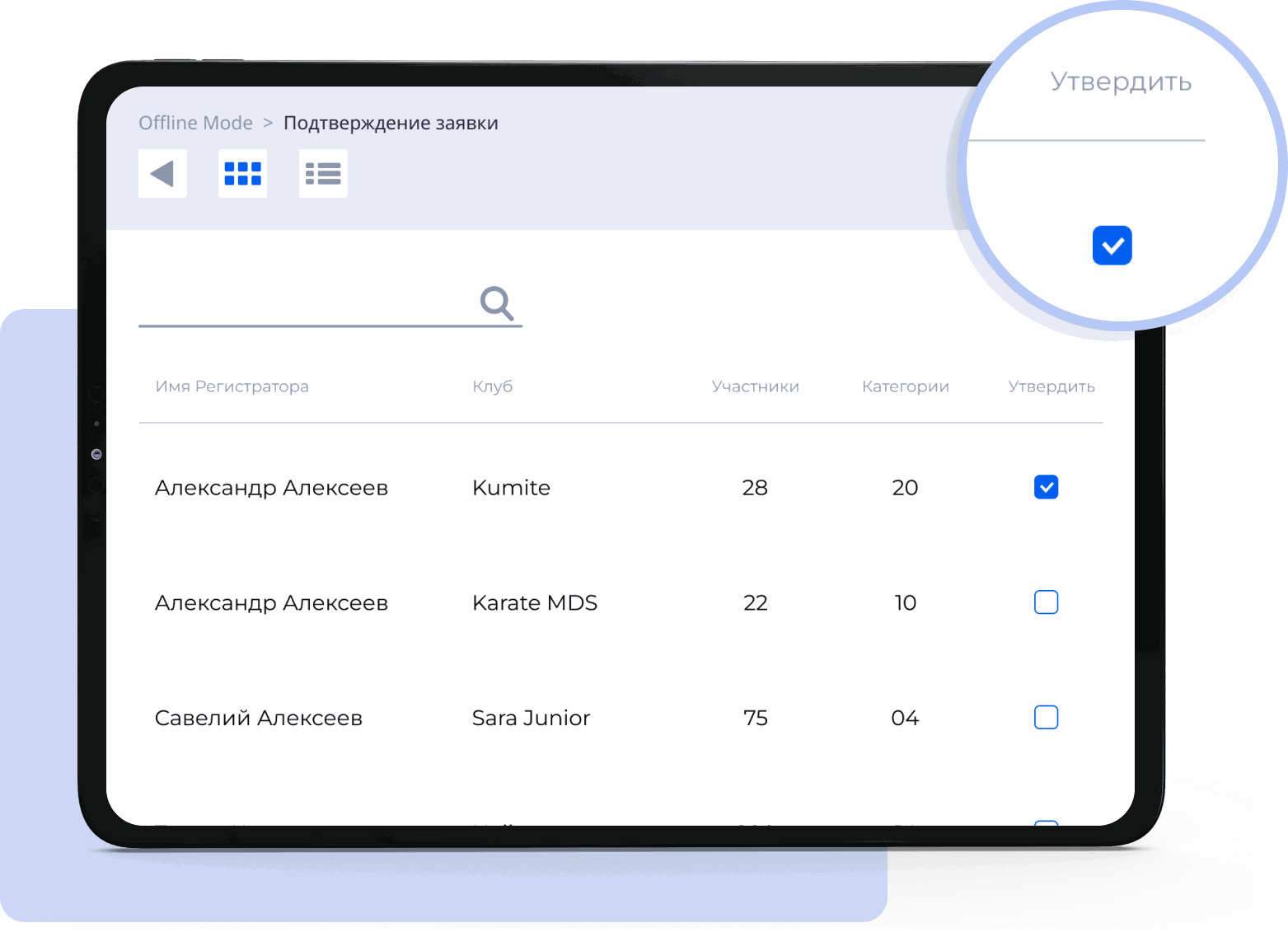Uncheck approval for Kumite row
The image size is (1288, 932).
coord(1046,487)
